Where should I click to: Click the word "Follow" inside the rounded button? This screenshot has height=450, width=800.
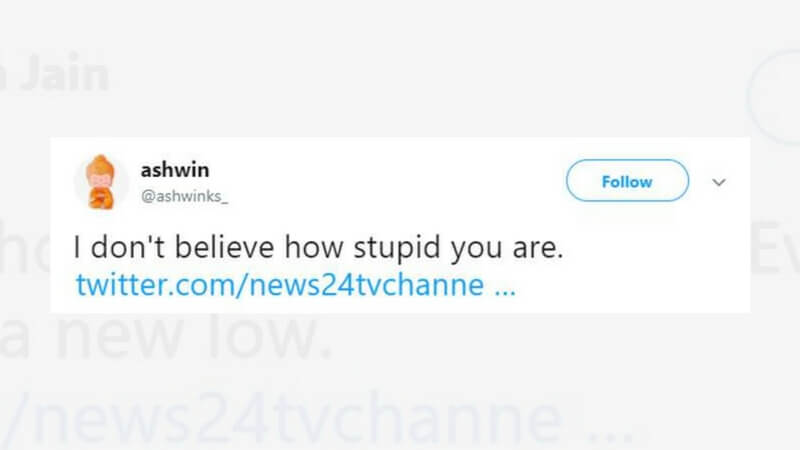tap(627, 182)
